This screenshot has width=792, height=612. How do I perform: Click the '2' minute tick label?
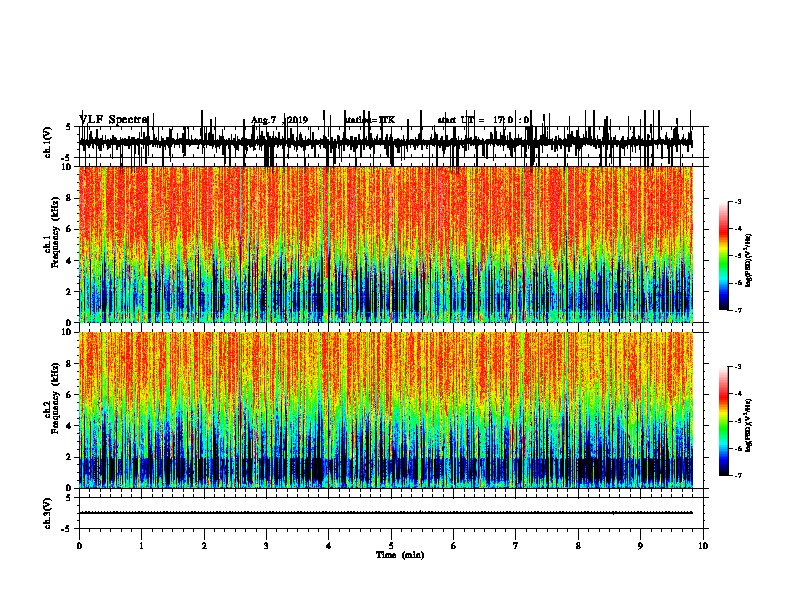point(204,546)
